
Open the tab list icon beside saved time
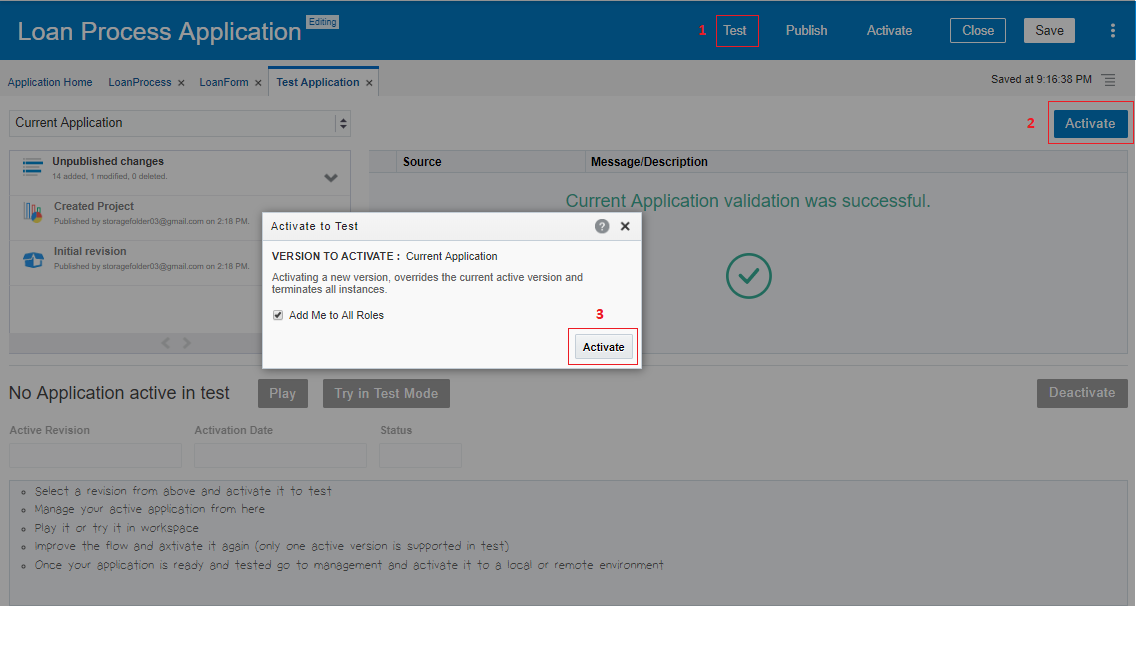(1108, 80)
